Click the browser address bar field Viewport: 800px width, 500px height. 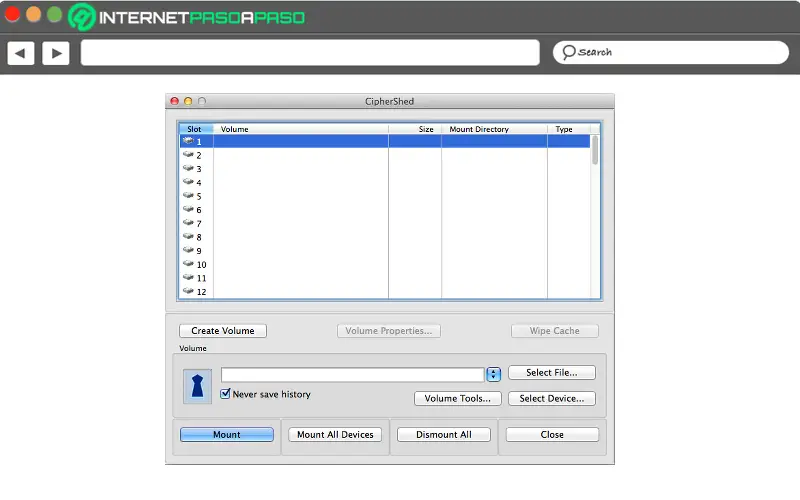(x=310, y=53)
